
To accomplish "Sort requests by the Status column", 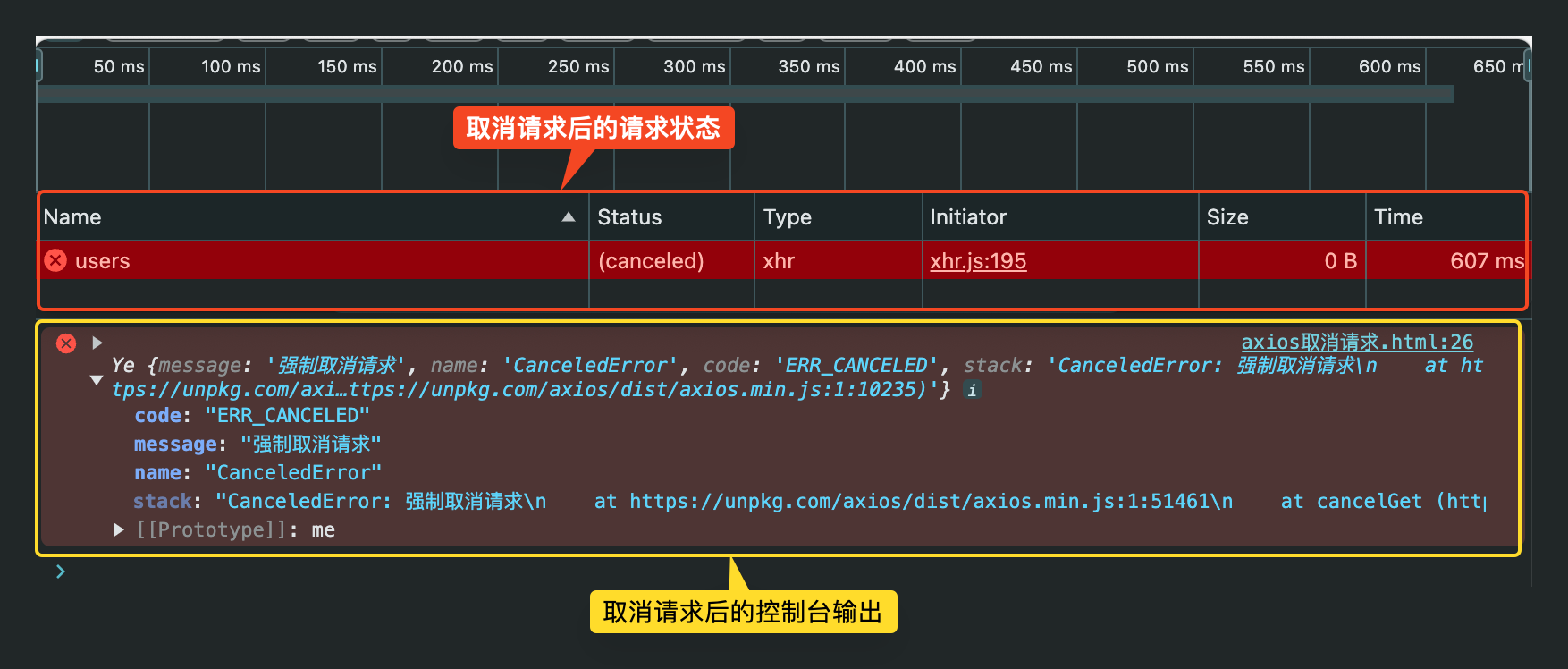I will coord(629,217).
